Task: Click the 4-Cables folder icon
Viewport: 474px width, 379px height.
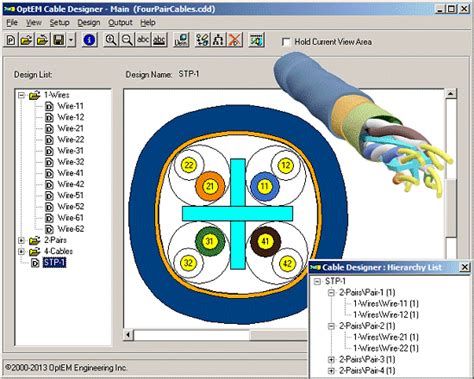Action: [34, 251]
